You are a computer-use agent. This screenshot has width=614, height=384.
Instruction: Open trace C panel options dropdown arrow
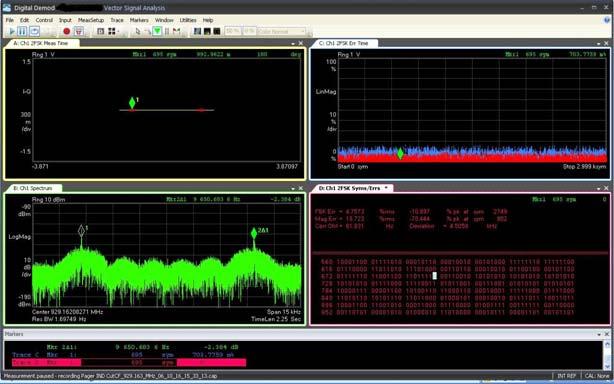pos(599,44)
